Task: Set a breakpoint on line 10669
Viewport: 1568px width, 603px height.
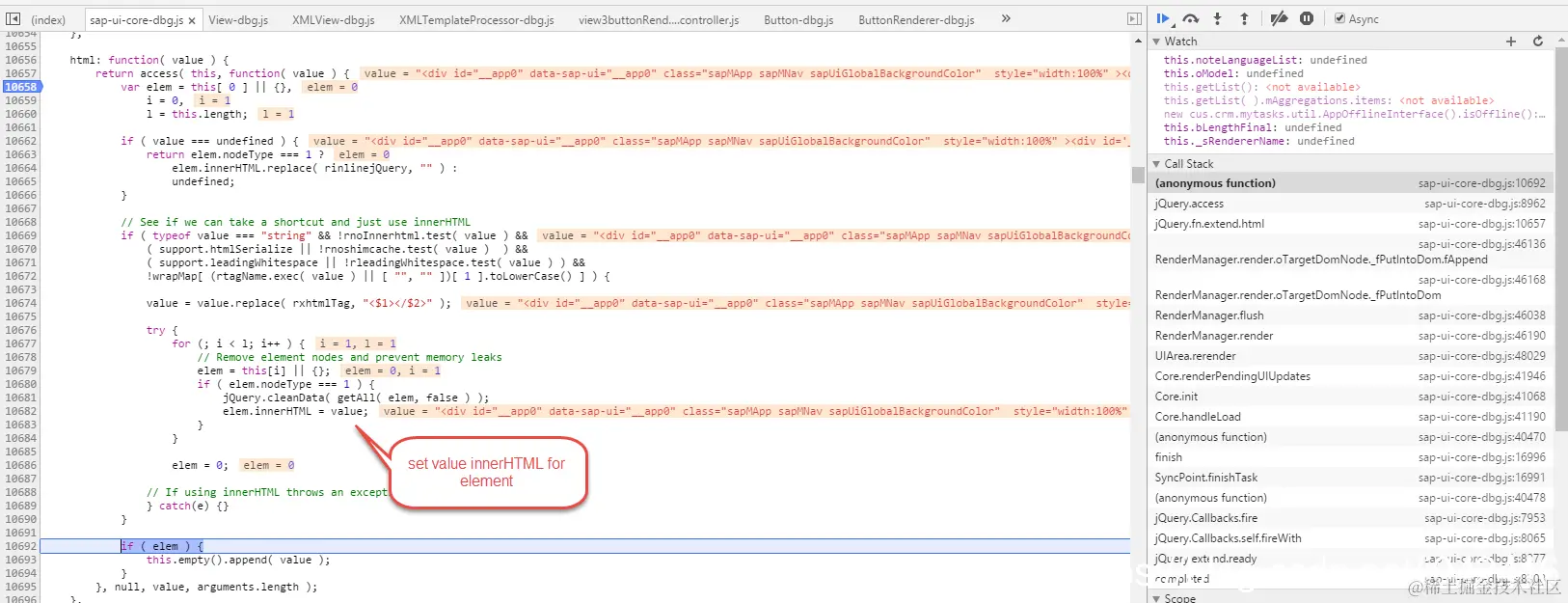Action: (x=20, y=235)
